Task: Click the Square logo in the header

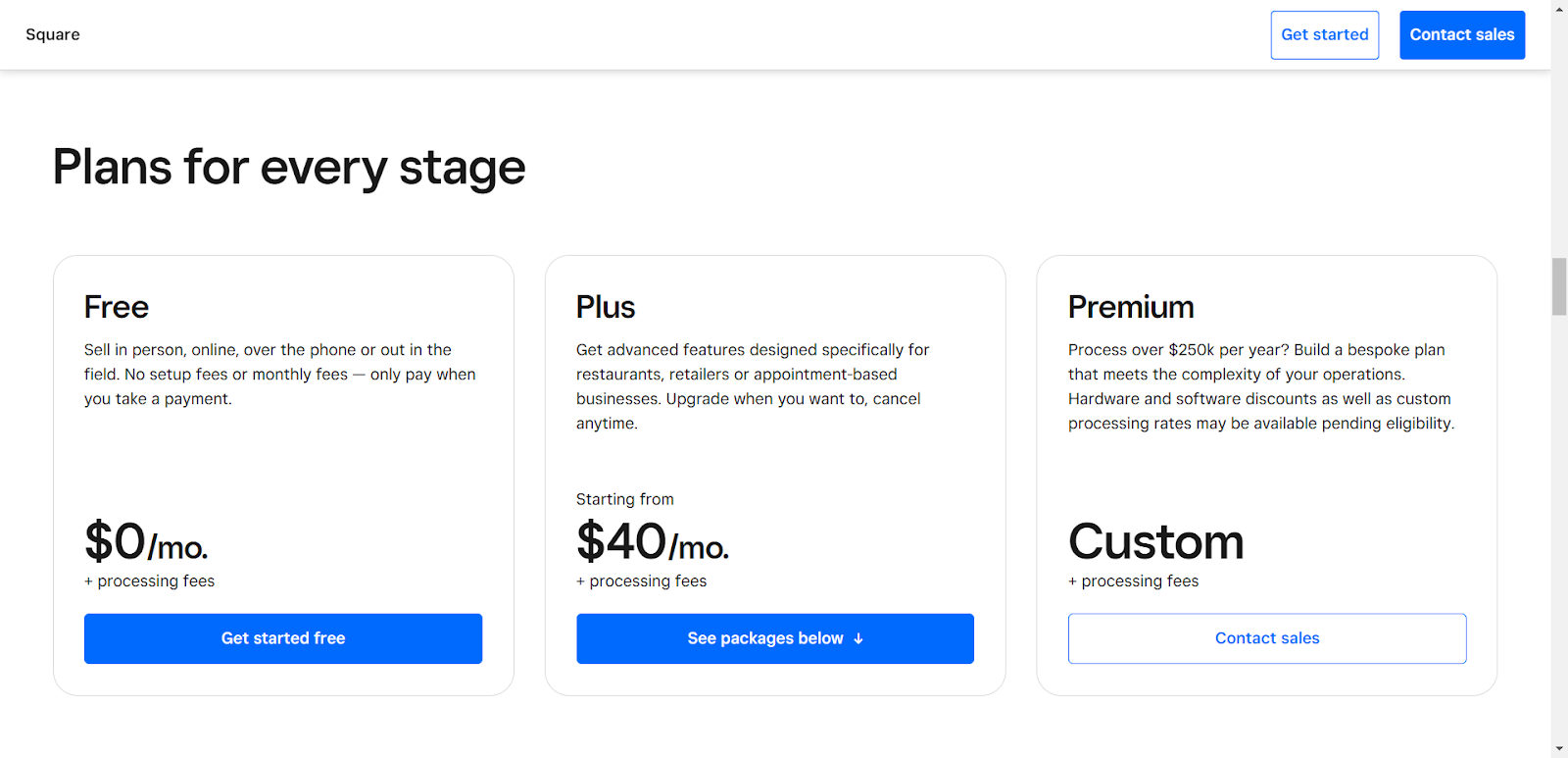Action: [52, 34]
